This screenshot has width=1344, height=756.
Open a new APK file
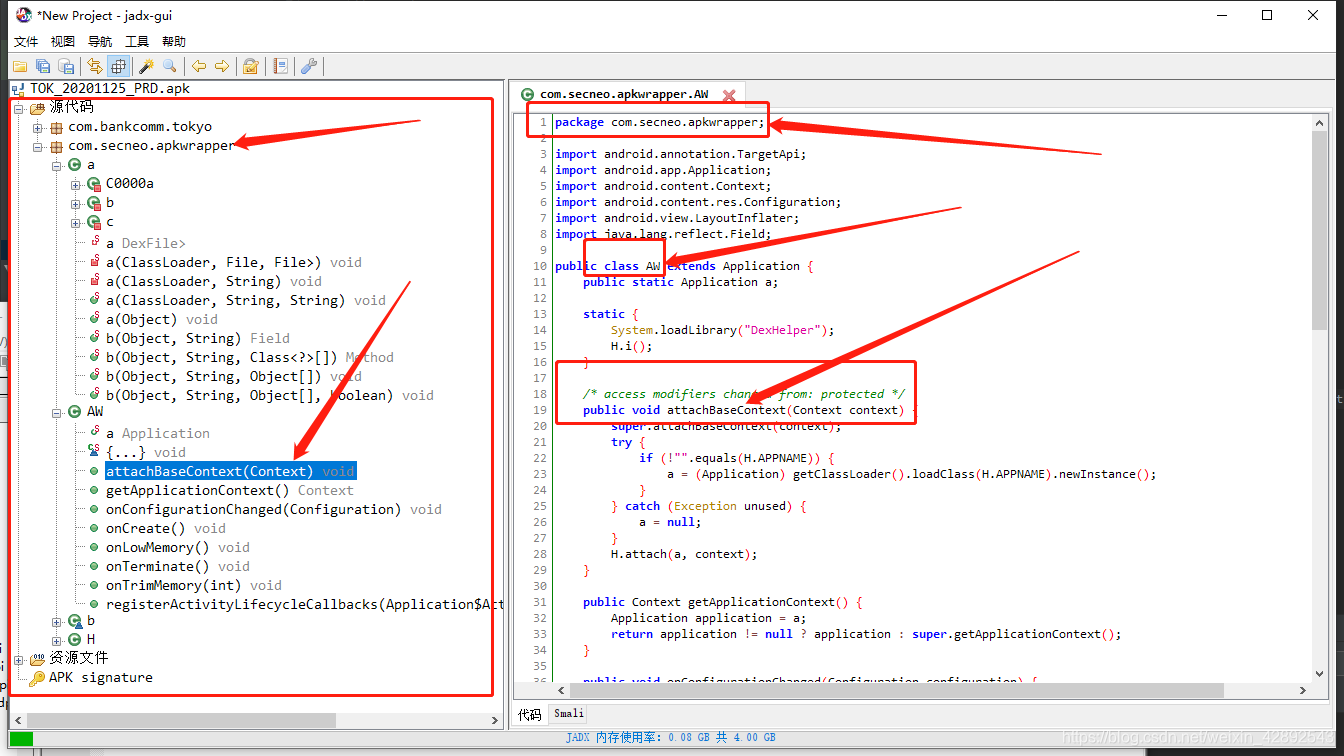click(x=20, y=66)
